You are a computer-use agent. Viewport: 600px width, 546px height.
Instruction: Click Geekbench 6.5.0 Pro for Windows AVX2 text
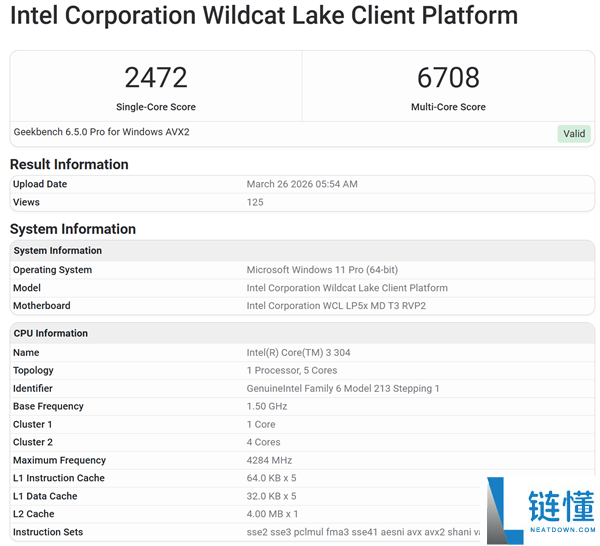tap(101, 132)
